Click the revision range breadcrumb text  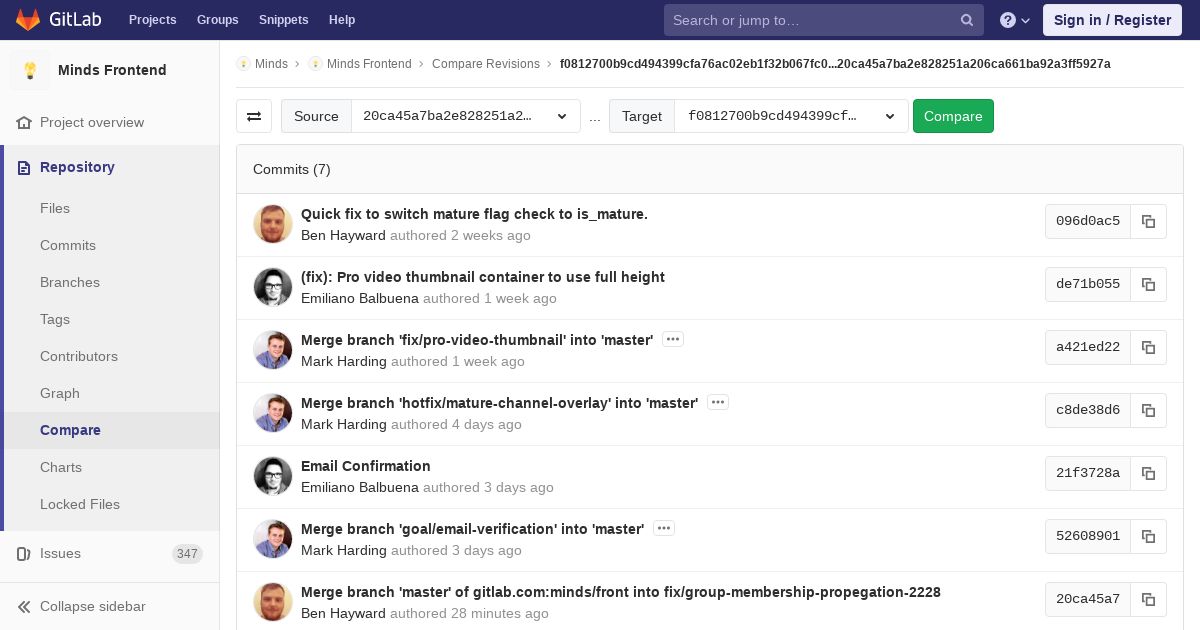coord(835,64)
